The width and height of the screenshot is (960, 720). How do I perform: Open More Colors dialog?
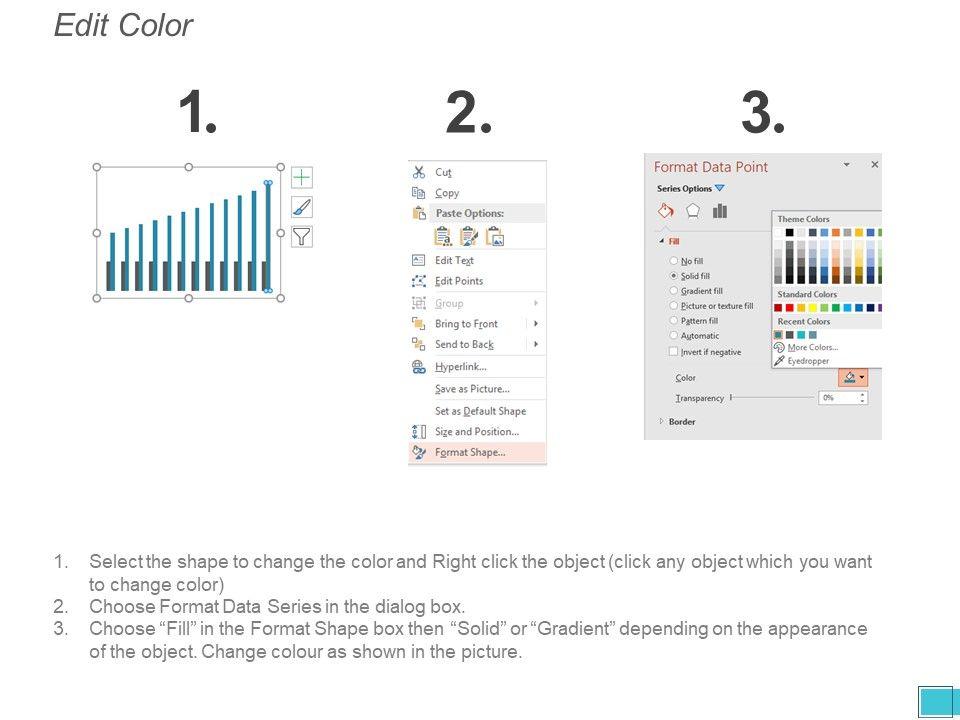pyautogui.click(x=812, y=348)
